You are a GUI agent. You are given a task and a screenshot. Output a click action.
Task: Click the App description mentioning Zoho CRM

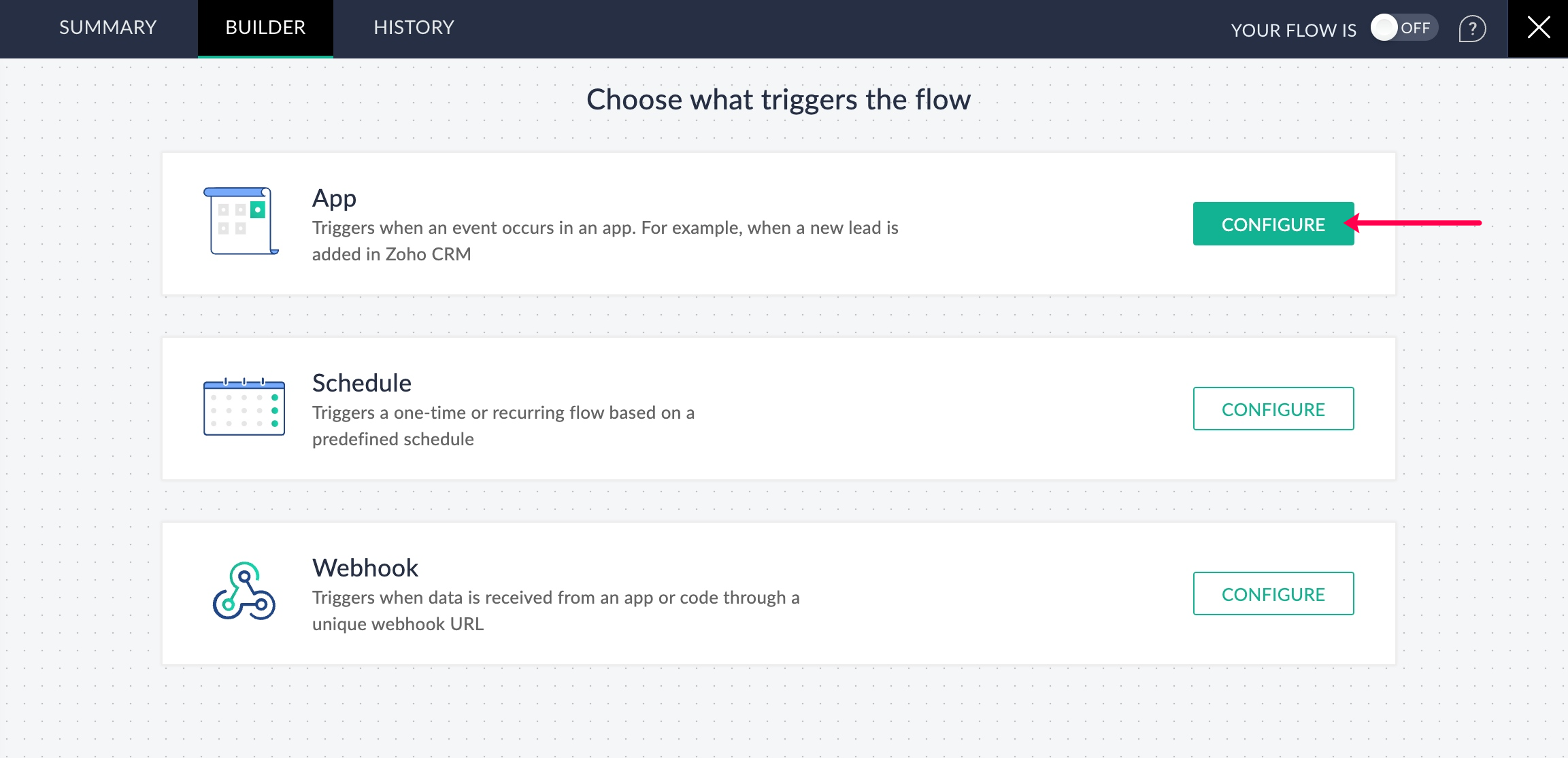605,241
